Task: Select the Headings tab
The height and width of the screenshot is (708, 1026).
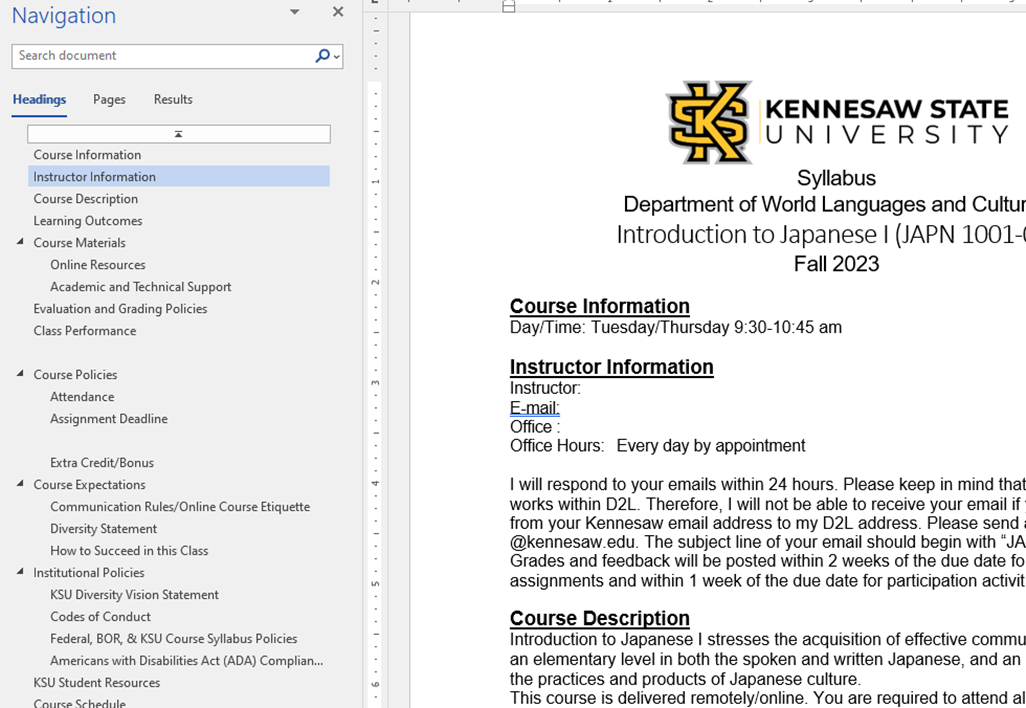Action: coord(39,99)
